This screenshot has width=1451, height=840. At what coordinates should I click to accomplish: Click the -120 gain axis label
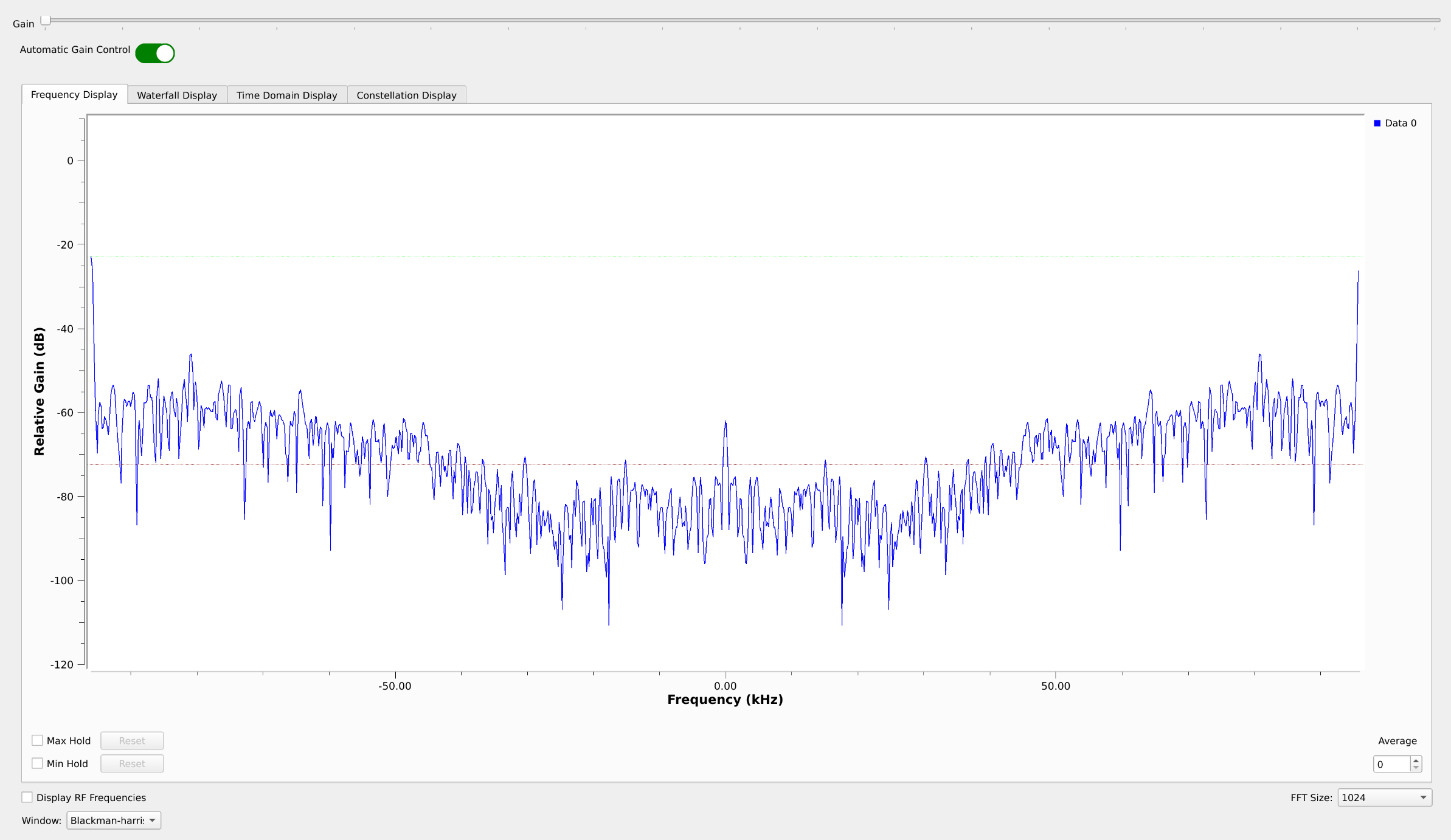[x=61, y=664]
